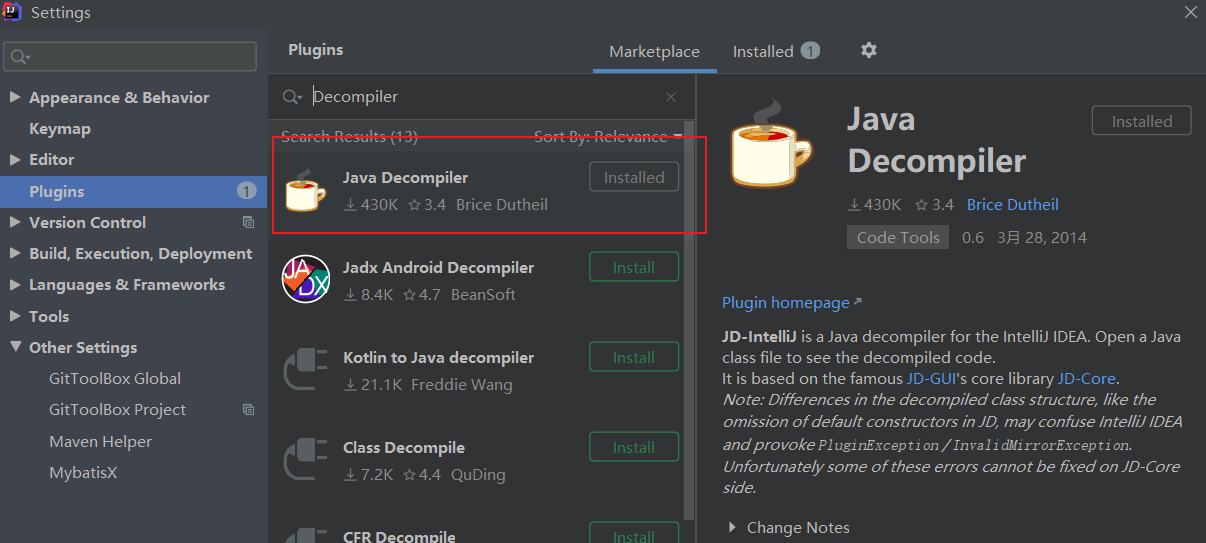Switch to the Marketplace tab
This screenshot has width=1206, height=543.
coord(654,52)
